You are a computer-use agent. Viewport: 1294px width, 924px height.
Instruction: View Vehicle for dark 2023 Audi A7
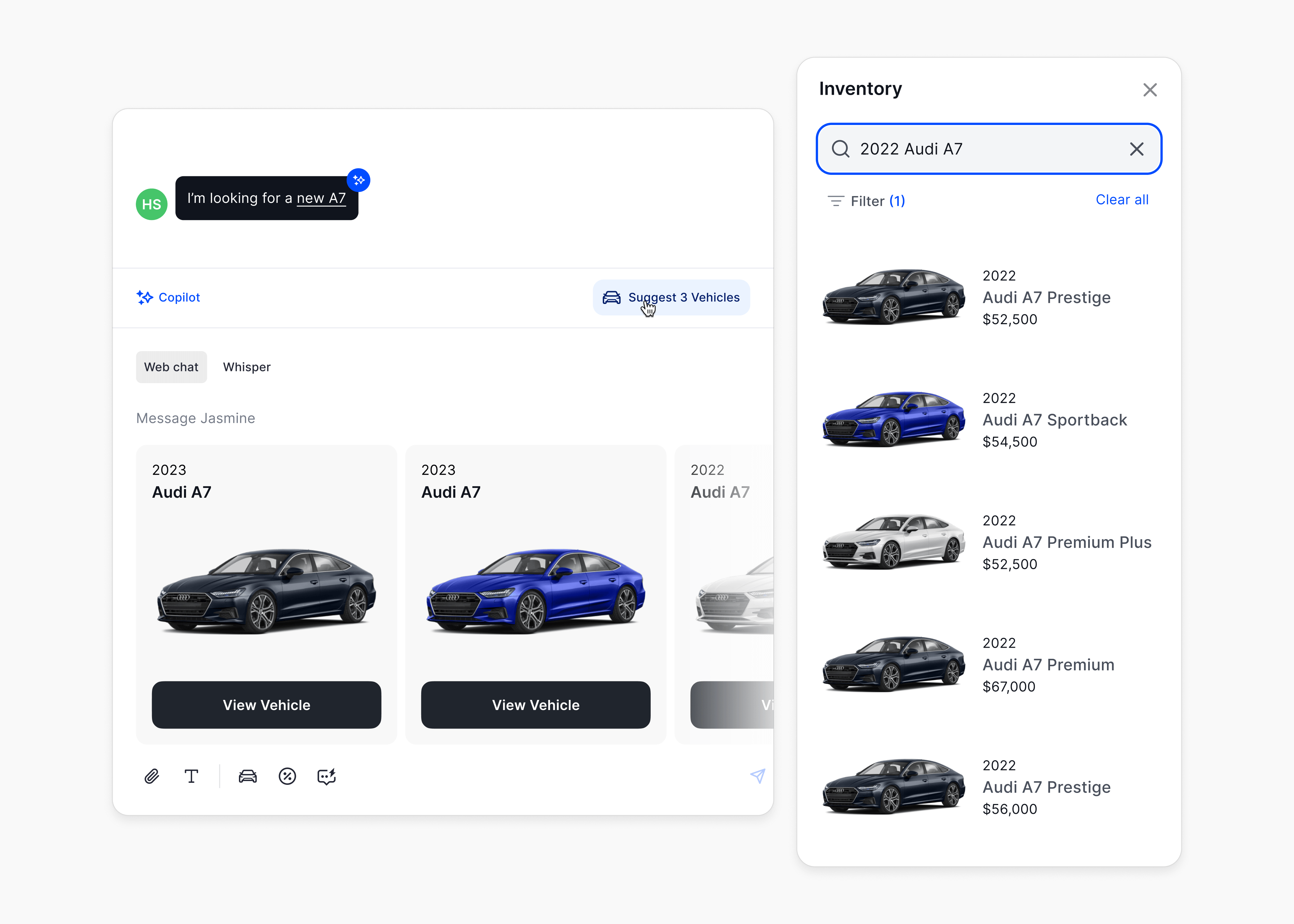coord(266,705)
